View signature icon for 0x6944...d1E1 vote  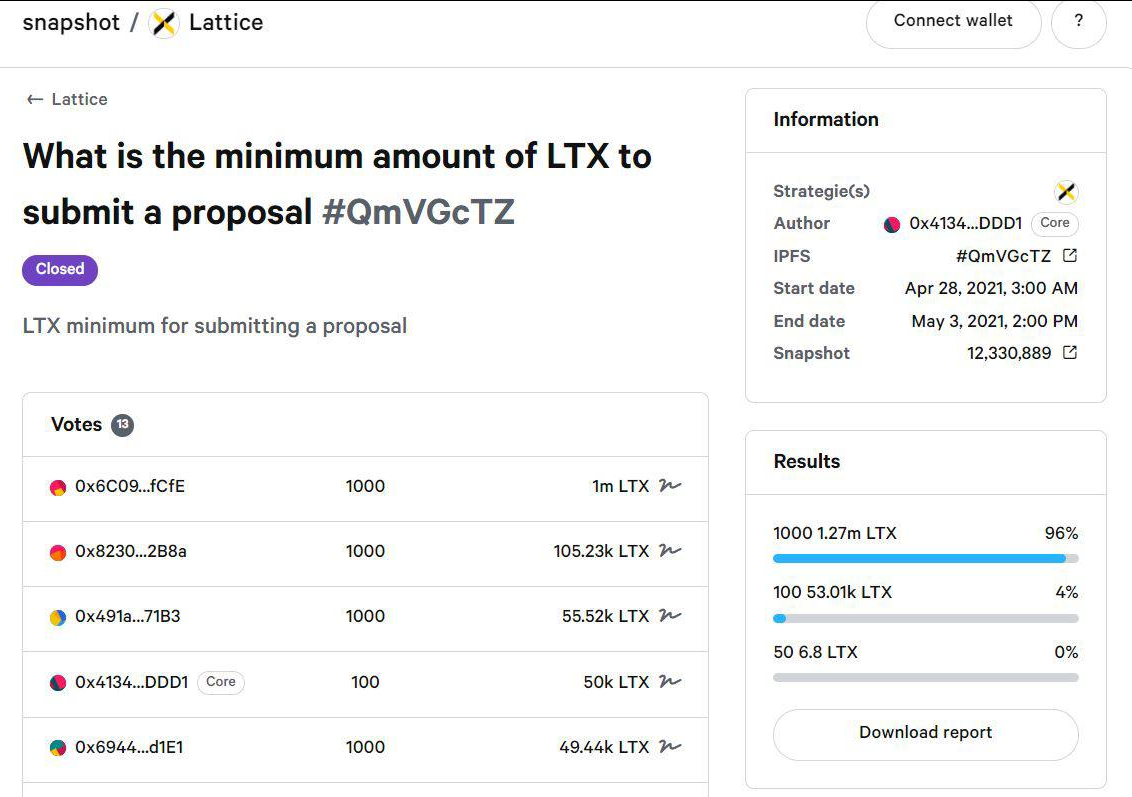pos(670,746)
